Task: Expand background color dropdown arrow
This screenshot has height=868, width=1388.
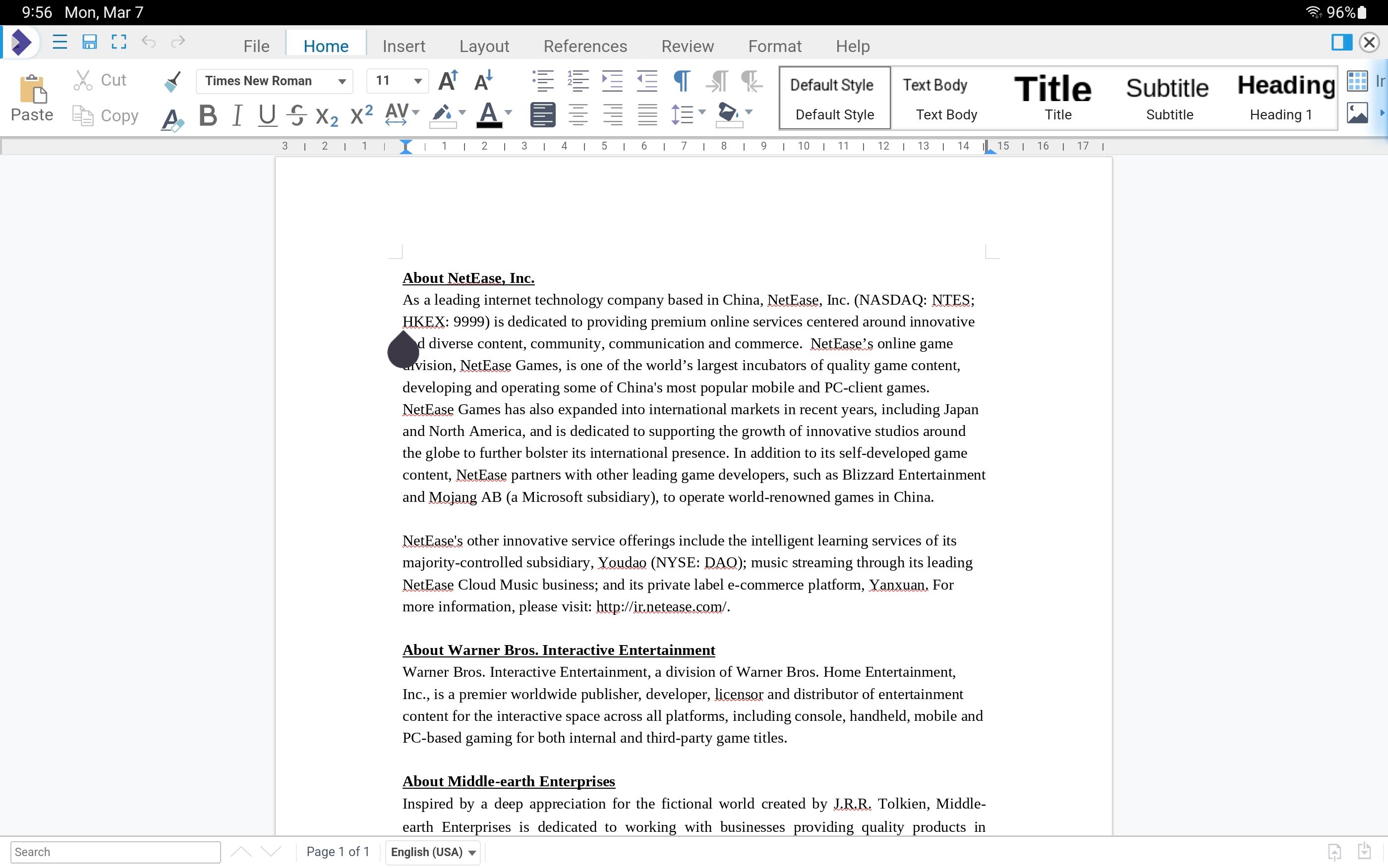Action: point(749,112)
